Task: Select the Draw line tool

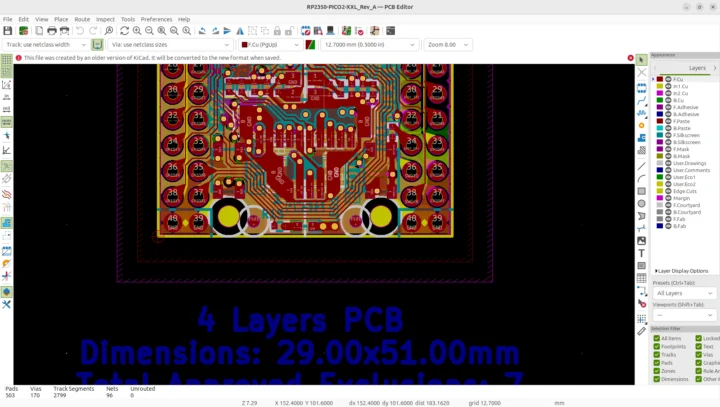Action: (641, 166)
